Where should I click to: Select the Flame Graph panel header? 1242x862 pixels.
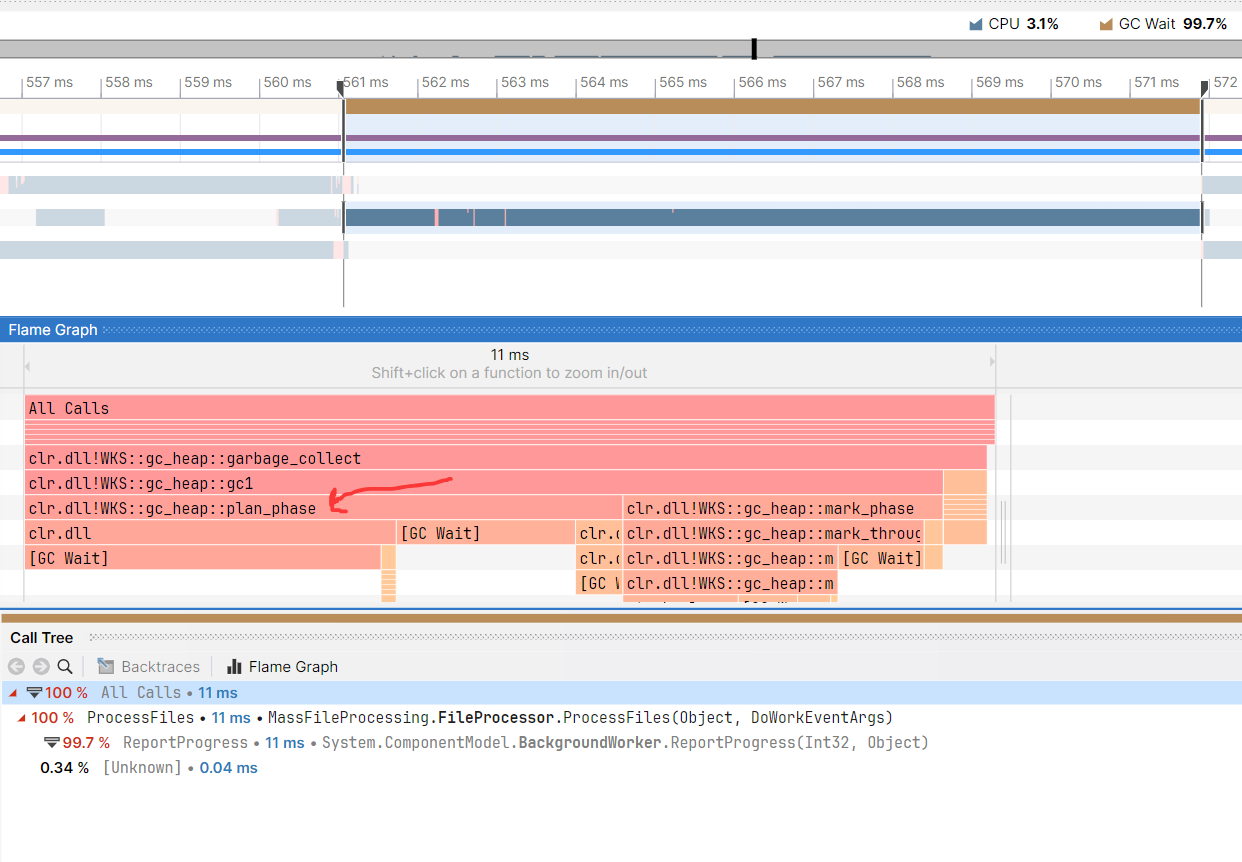(54, 330)
